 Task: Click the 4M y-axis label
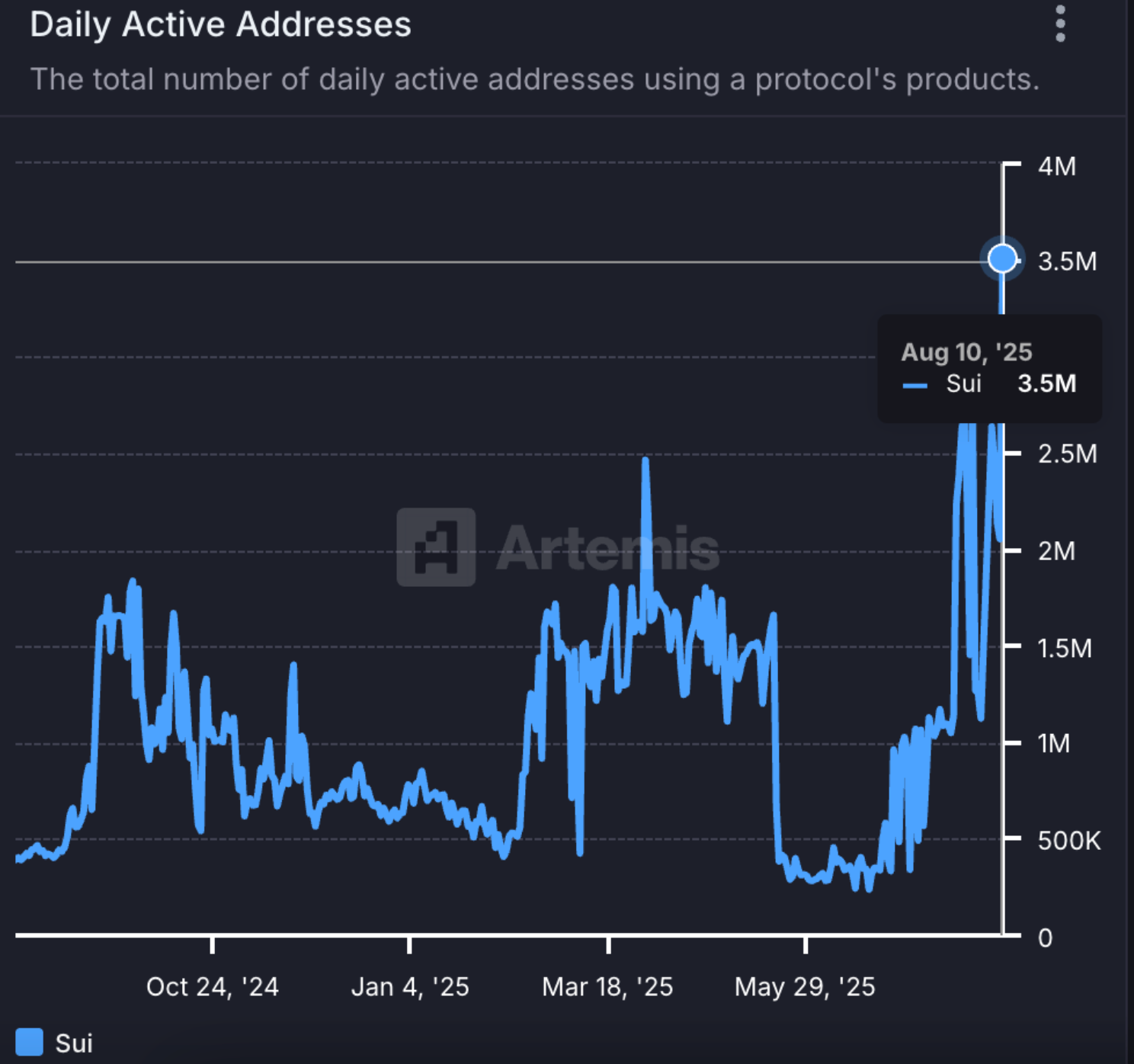pyautogui.click(x=1057, y=166)
